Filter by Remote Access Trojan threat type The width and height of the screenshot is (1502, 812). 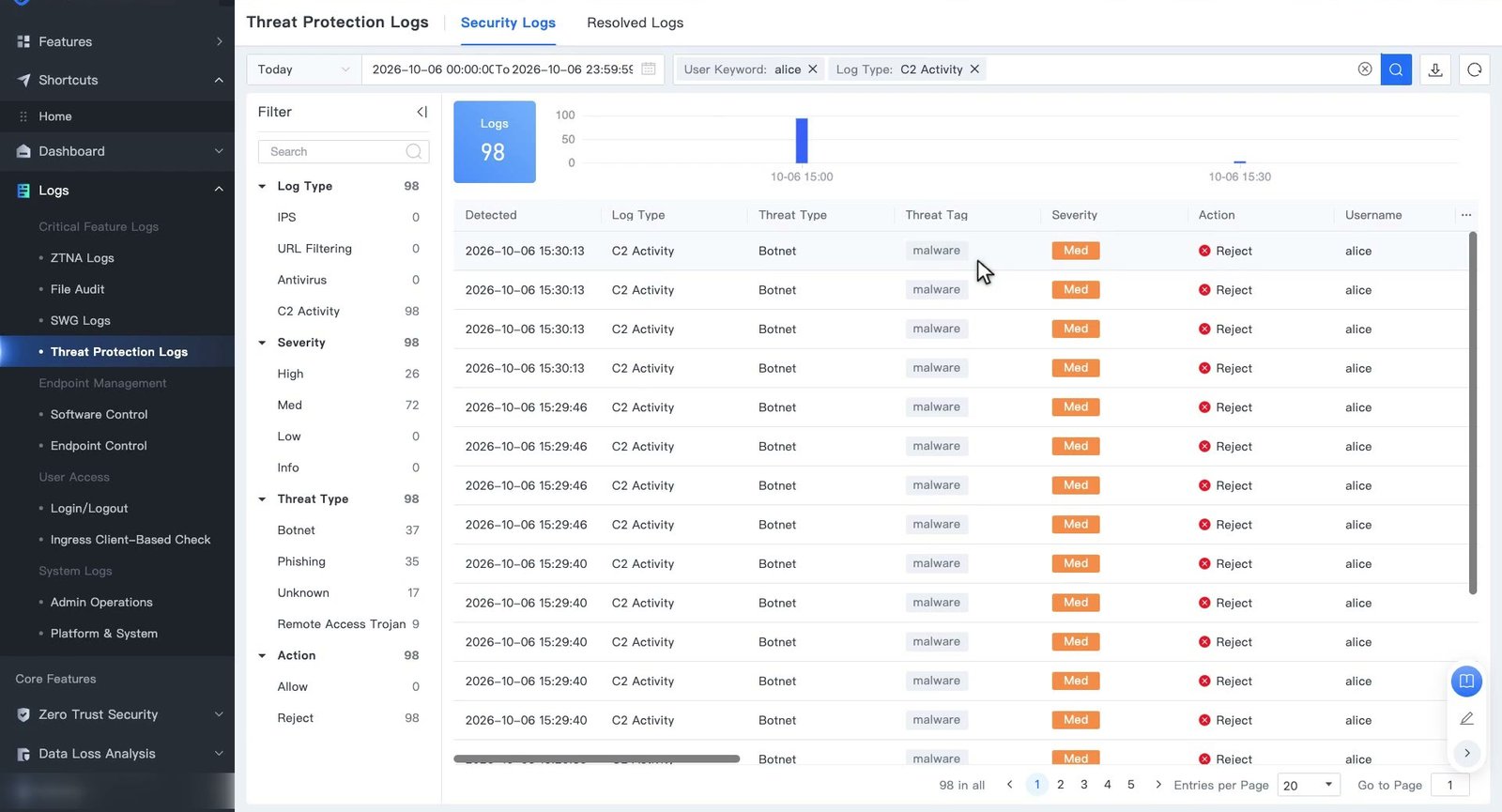(344, 624)
